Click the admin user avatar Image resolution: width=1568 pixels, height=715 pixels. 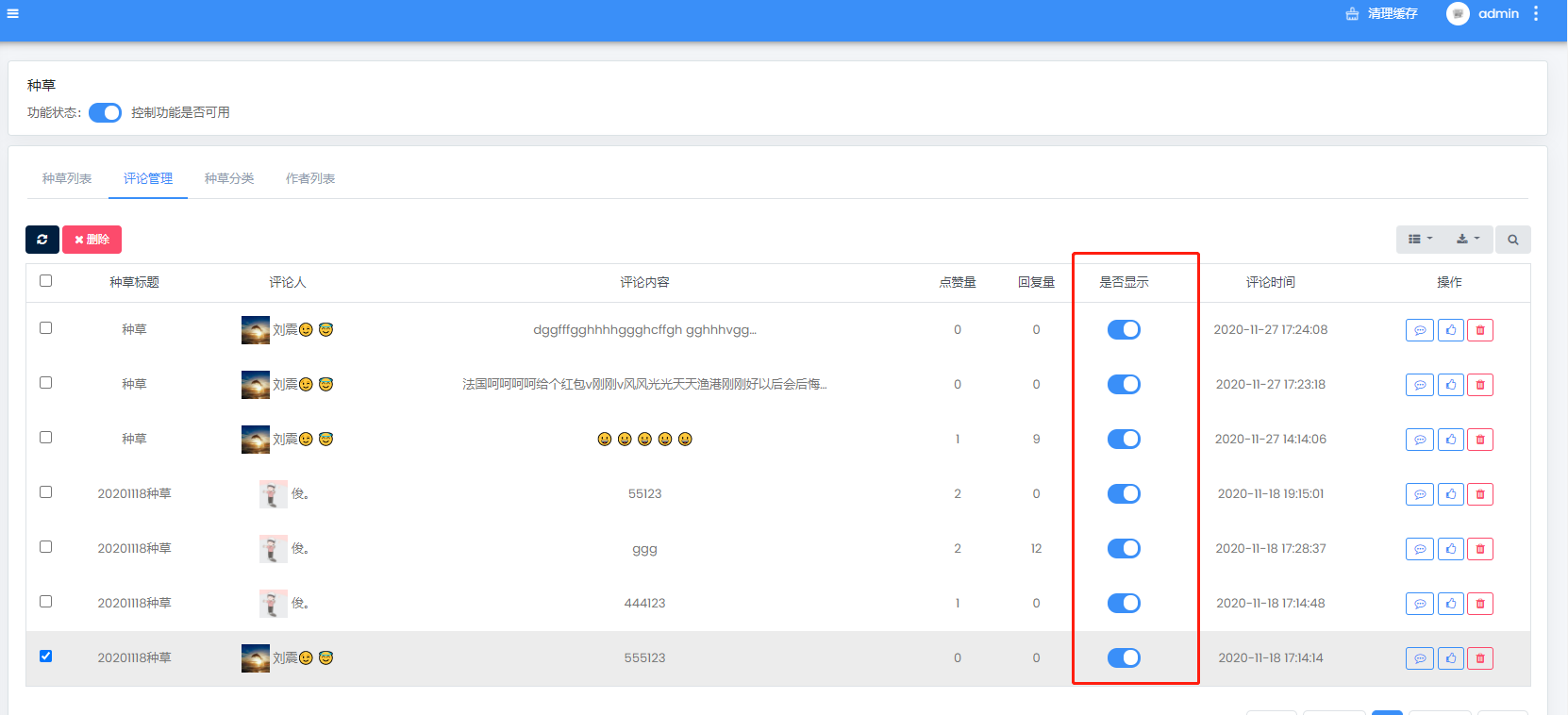point(1458,14)
